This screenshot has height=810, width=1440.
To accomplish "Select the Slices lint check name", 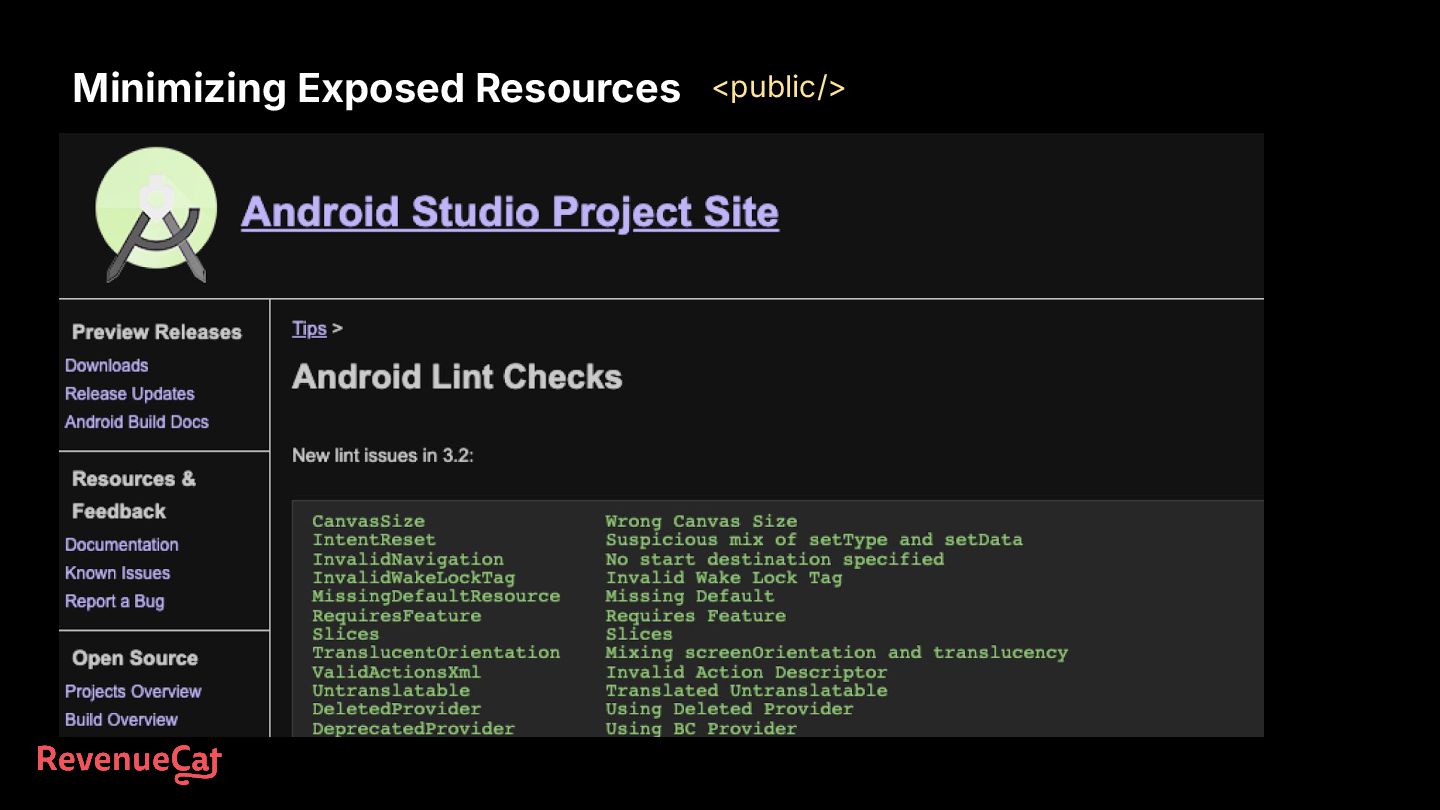I will click(x=346, y=634).
